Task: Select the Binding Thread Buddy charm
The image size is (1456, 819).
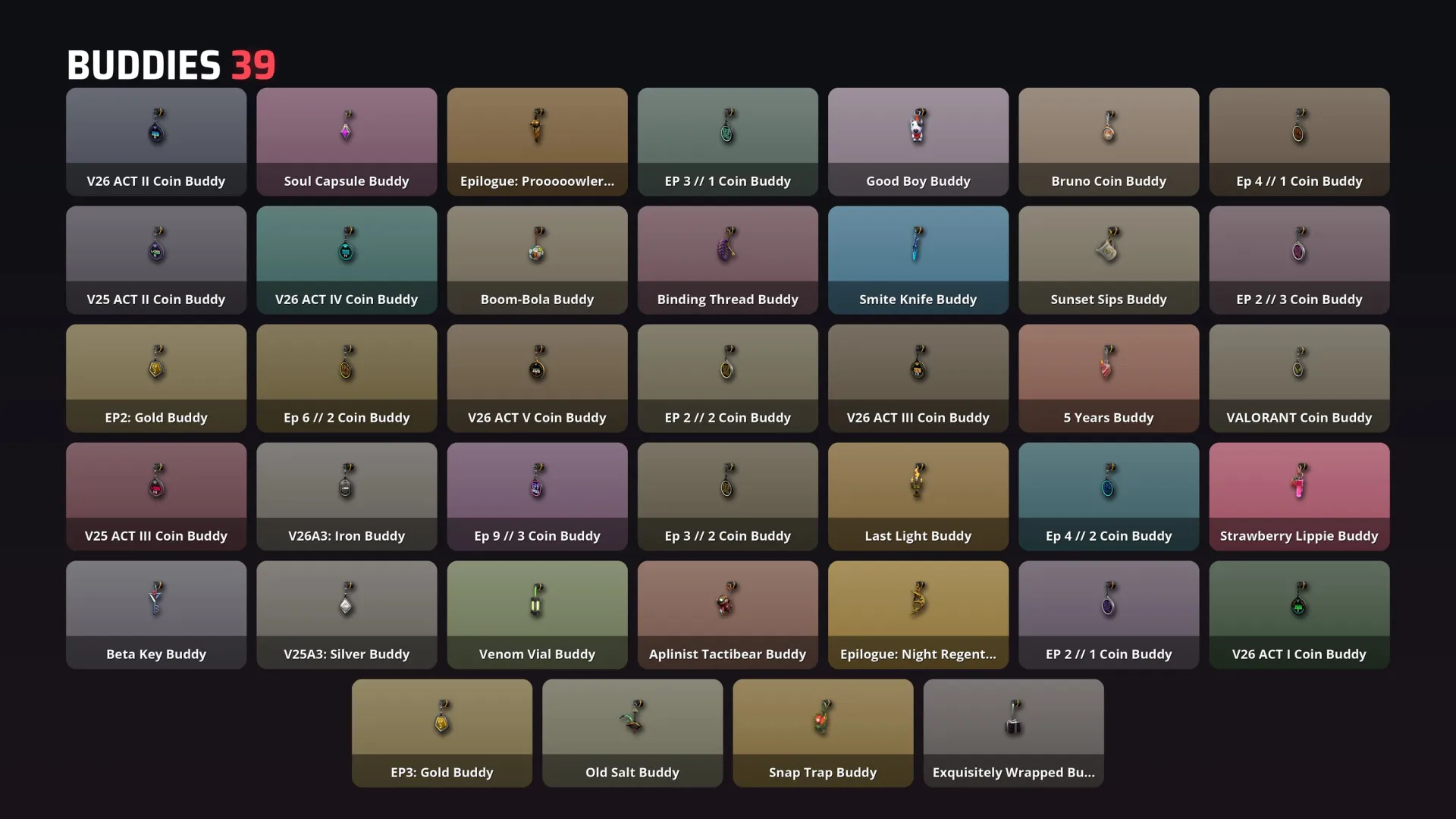Action: (x=727, y=244)
